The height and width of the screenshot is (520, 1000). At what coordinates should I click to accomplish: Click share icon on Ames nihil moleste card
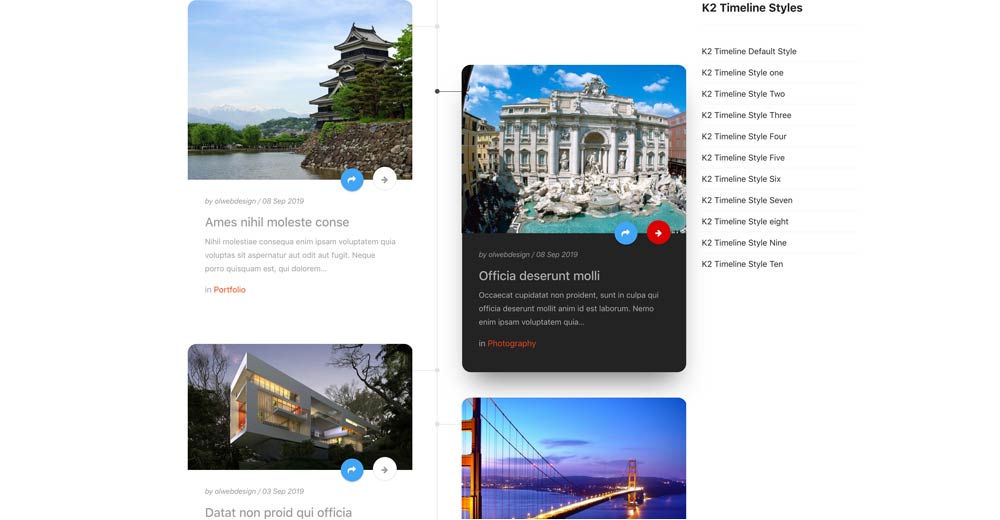coord(352,180)
